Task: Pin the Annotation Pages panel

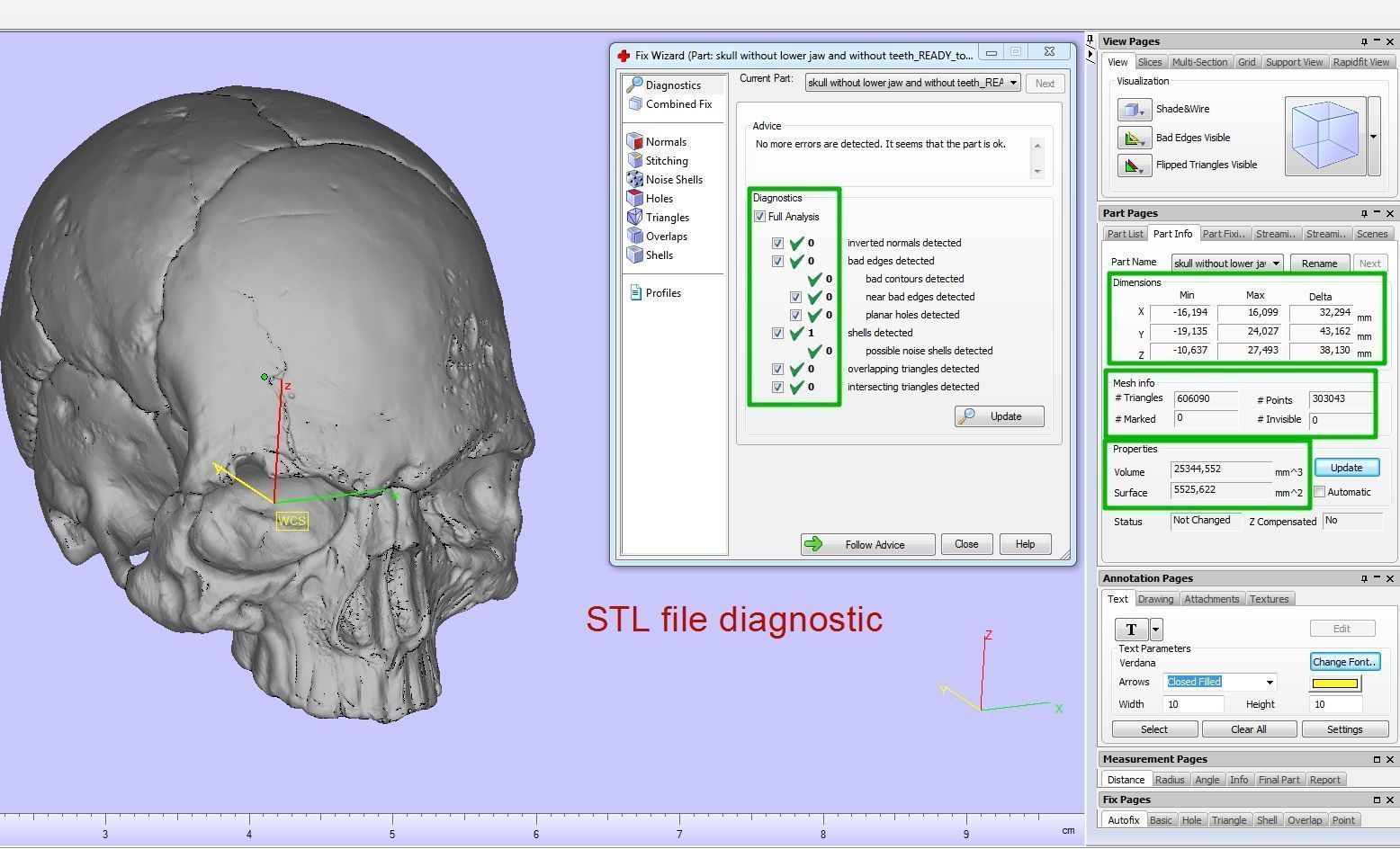Action: [1364, 578]
